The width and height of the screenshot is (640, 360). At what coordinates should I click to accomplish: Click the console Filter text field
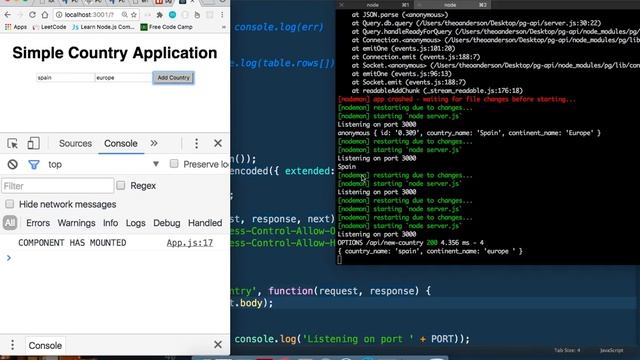coord(58,186)
